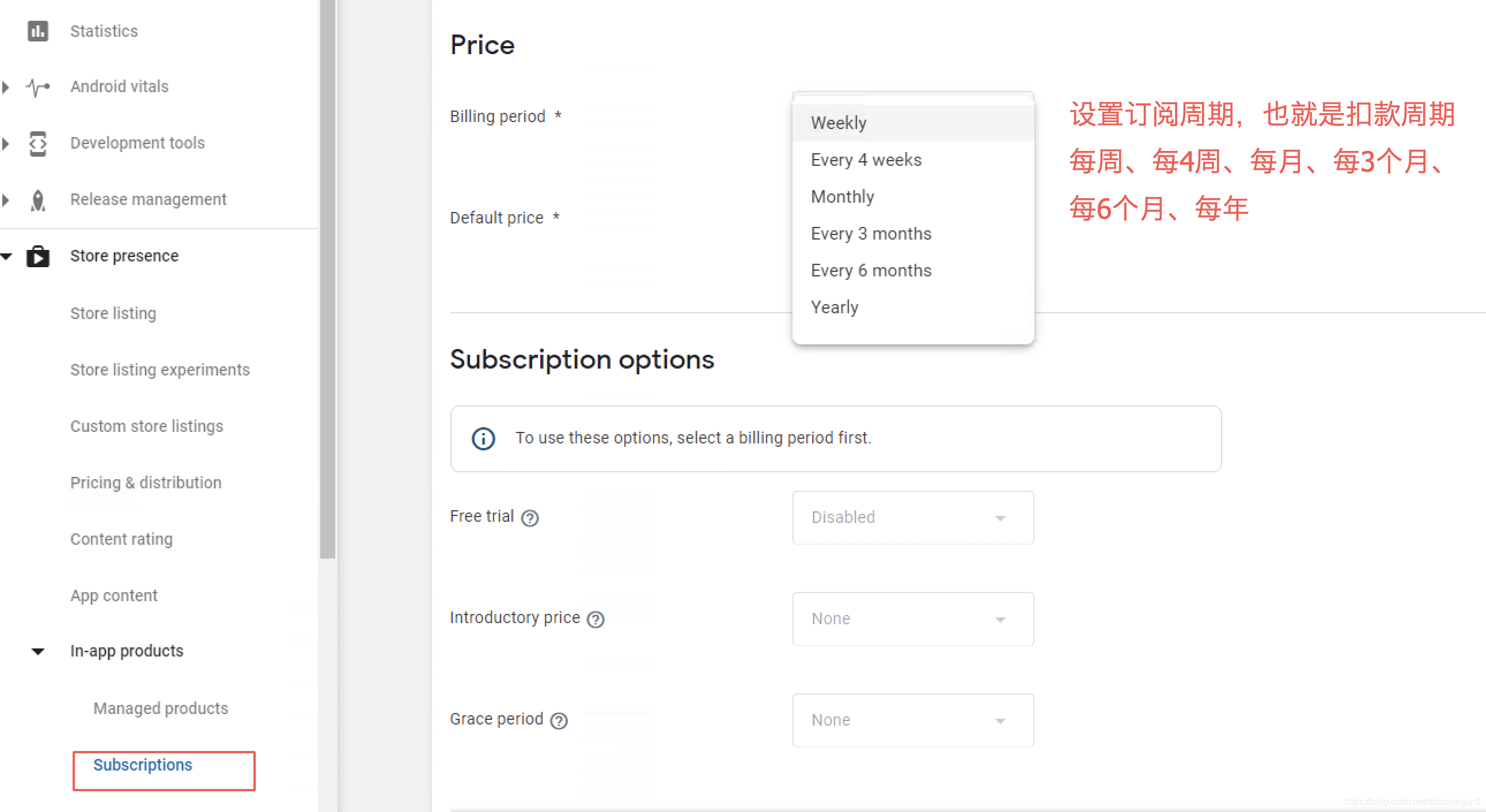The image size is (1486, 812).
Task: Open the Subscriptions page link
Action: click(142, 765)
